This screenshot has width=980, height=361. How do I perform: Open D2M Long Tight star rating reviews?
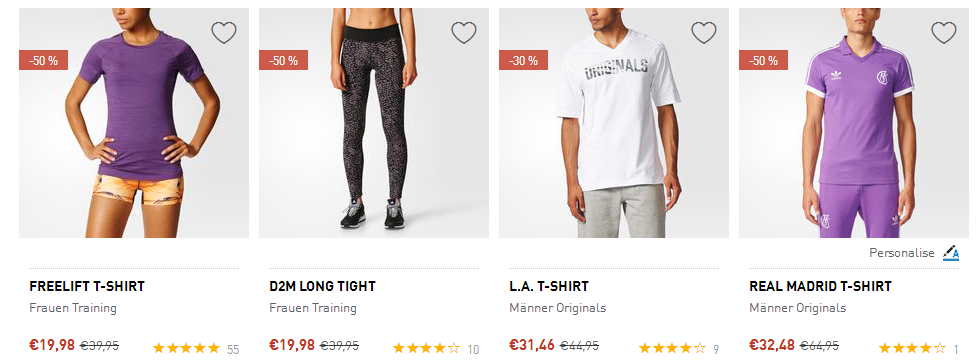(436, 349)
